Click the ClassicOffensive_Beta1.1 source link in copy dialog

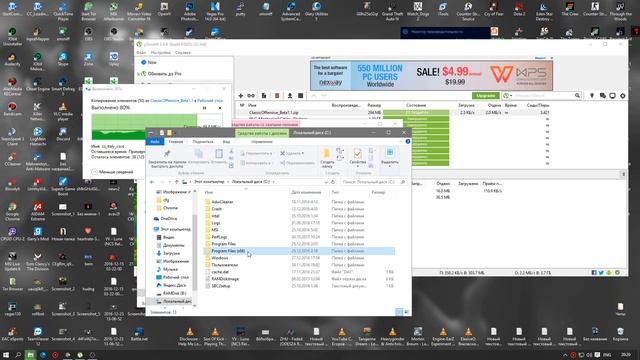(172, 100)
